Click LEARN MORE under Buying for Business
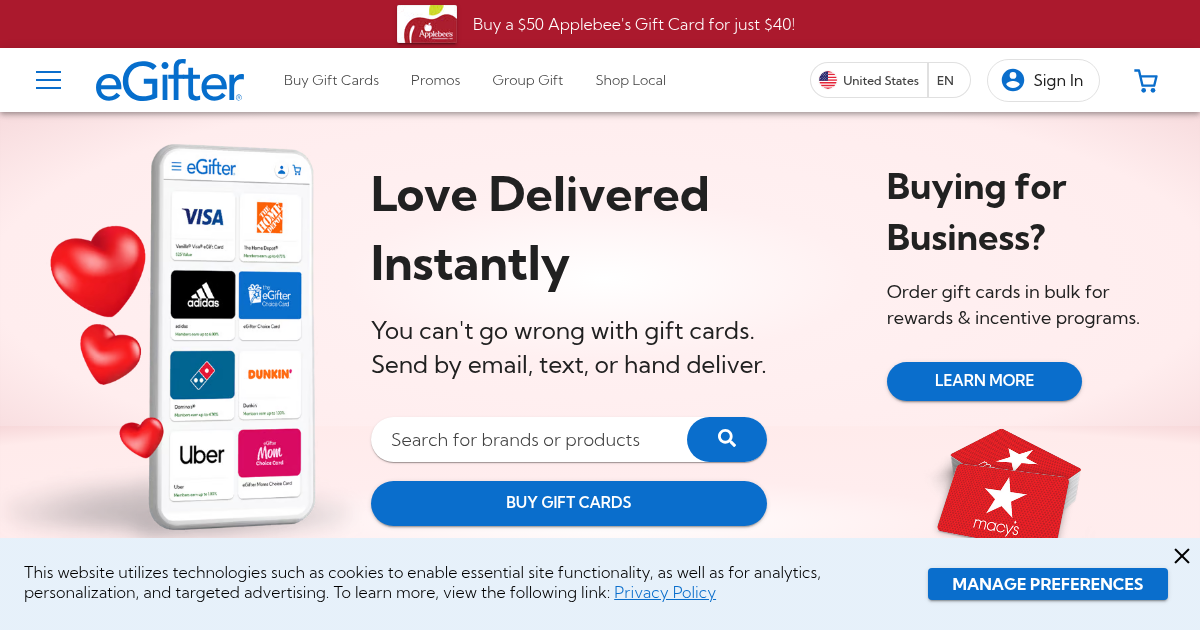 pyautogui.click(x=983, y=381)
